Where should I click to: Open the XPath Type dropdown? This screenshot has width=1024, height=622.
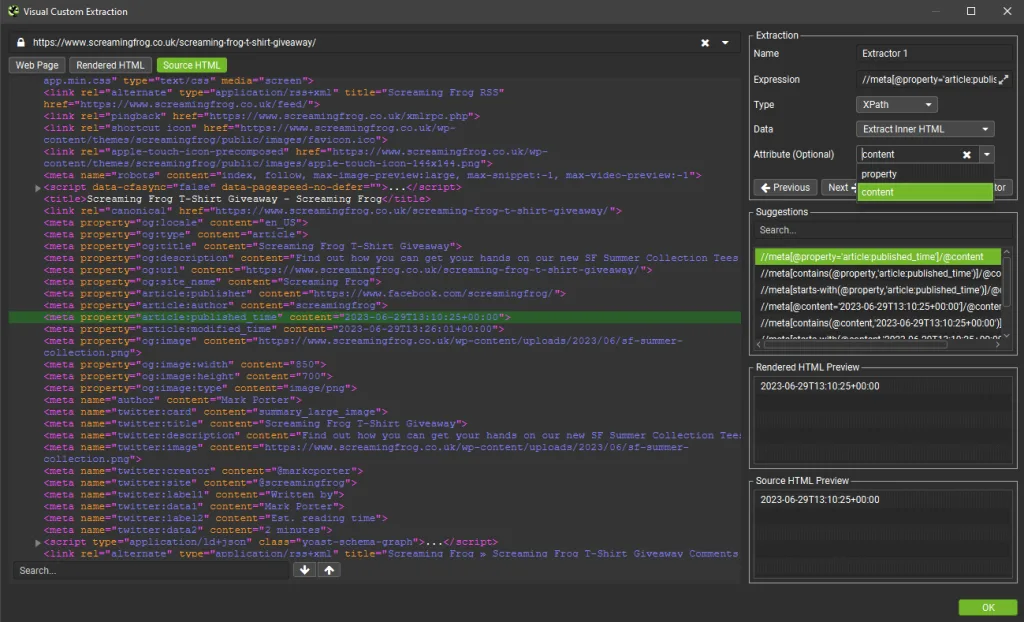[897, 105]
